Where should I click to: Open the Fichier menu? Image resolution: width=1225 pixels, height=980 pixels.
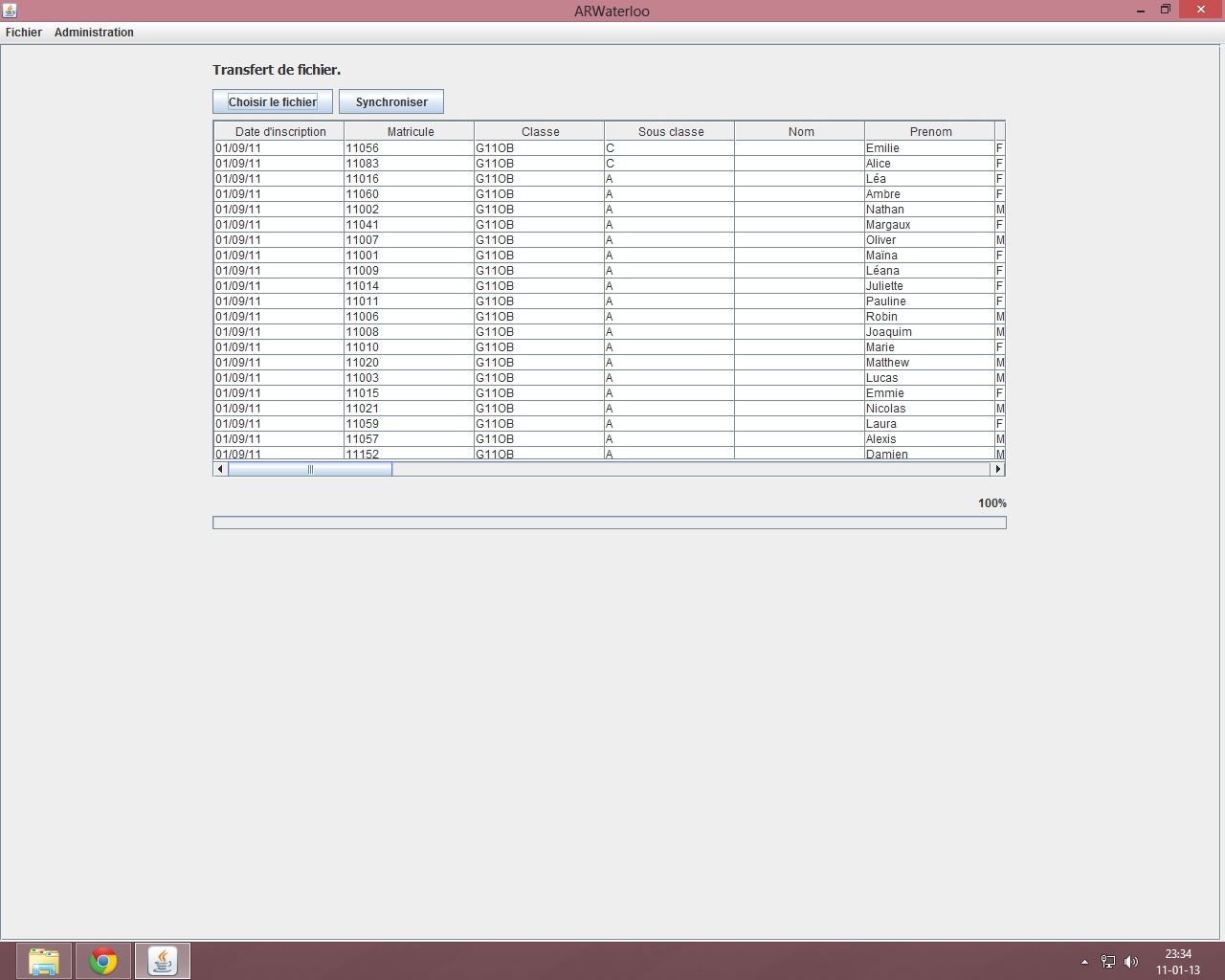(24, 33)
